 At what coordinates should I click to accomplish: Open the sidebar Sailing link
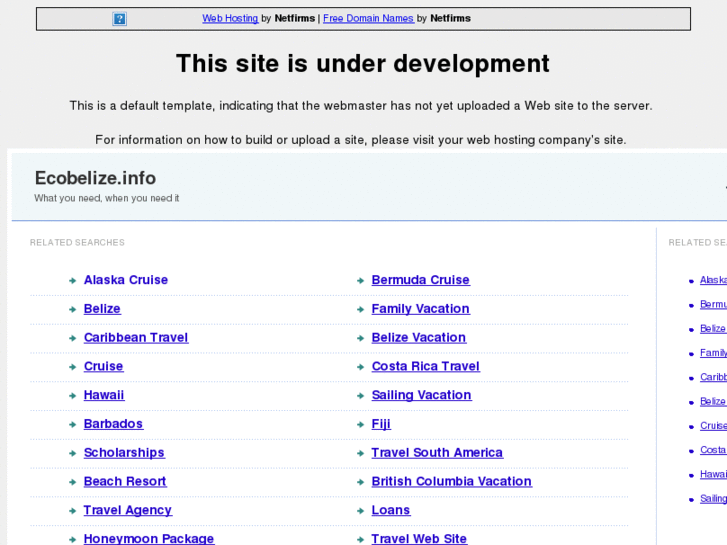(x=713, y=498)
